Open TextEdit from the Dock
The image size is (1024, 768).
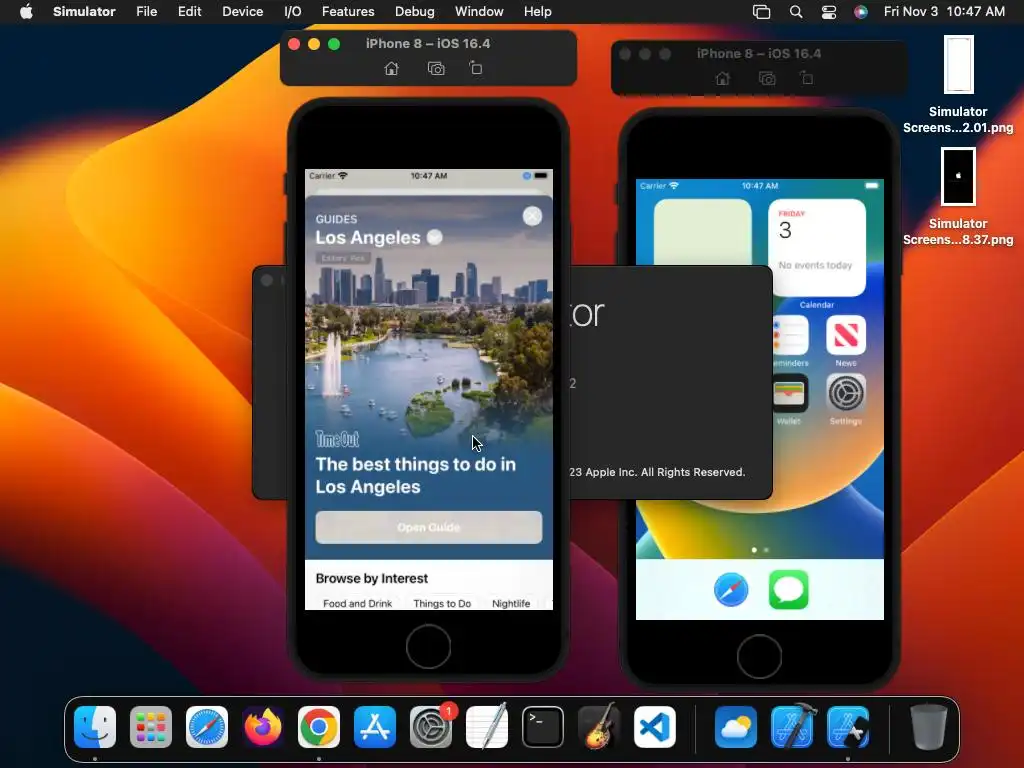coord(487,727)
